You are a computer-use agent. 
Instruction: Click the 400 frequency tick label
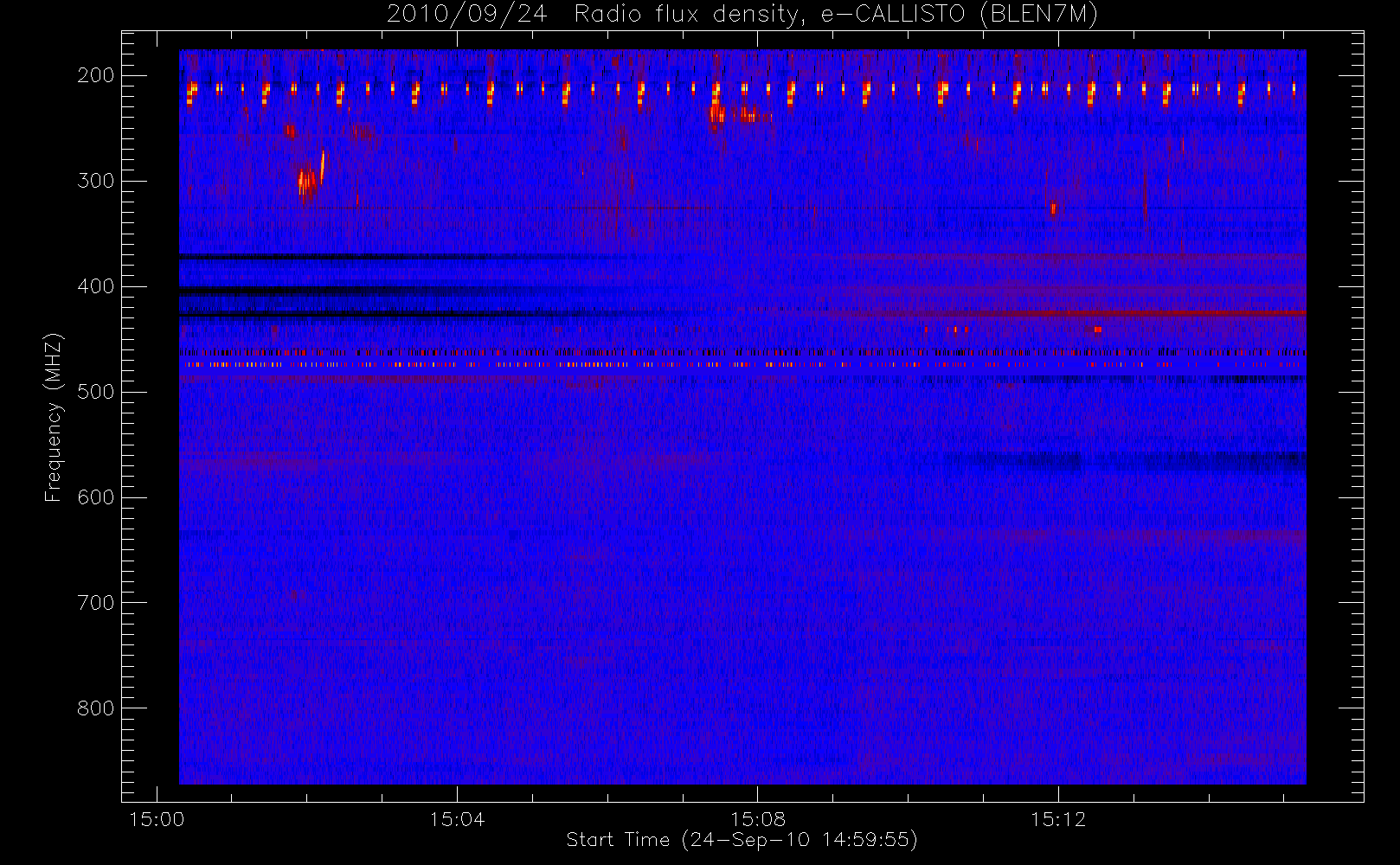(96, 286)
